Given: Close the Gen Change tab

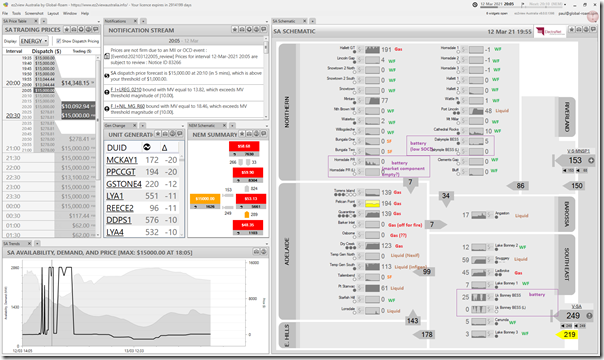Looking at the screenshot, I should (x=134, y=126).
